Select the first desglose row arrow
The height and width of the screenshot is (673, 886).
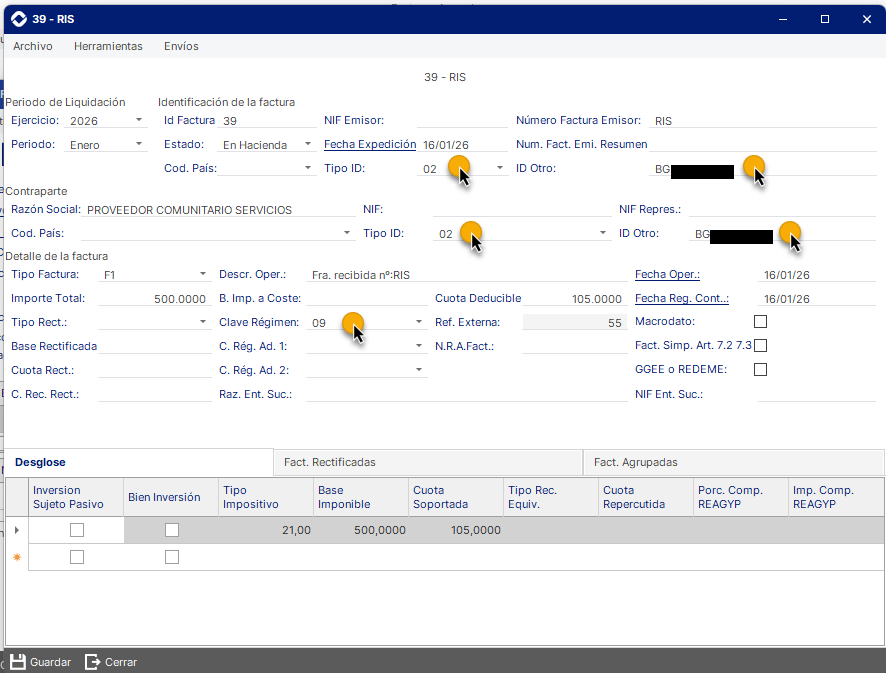[17, 530]
